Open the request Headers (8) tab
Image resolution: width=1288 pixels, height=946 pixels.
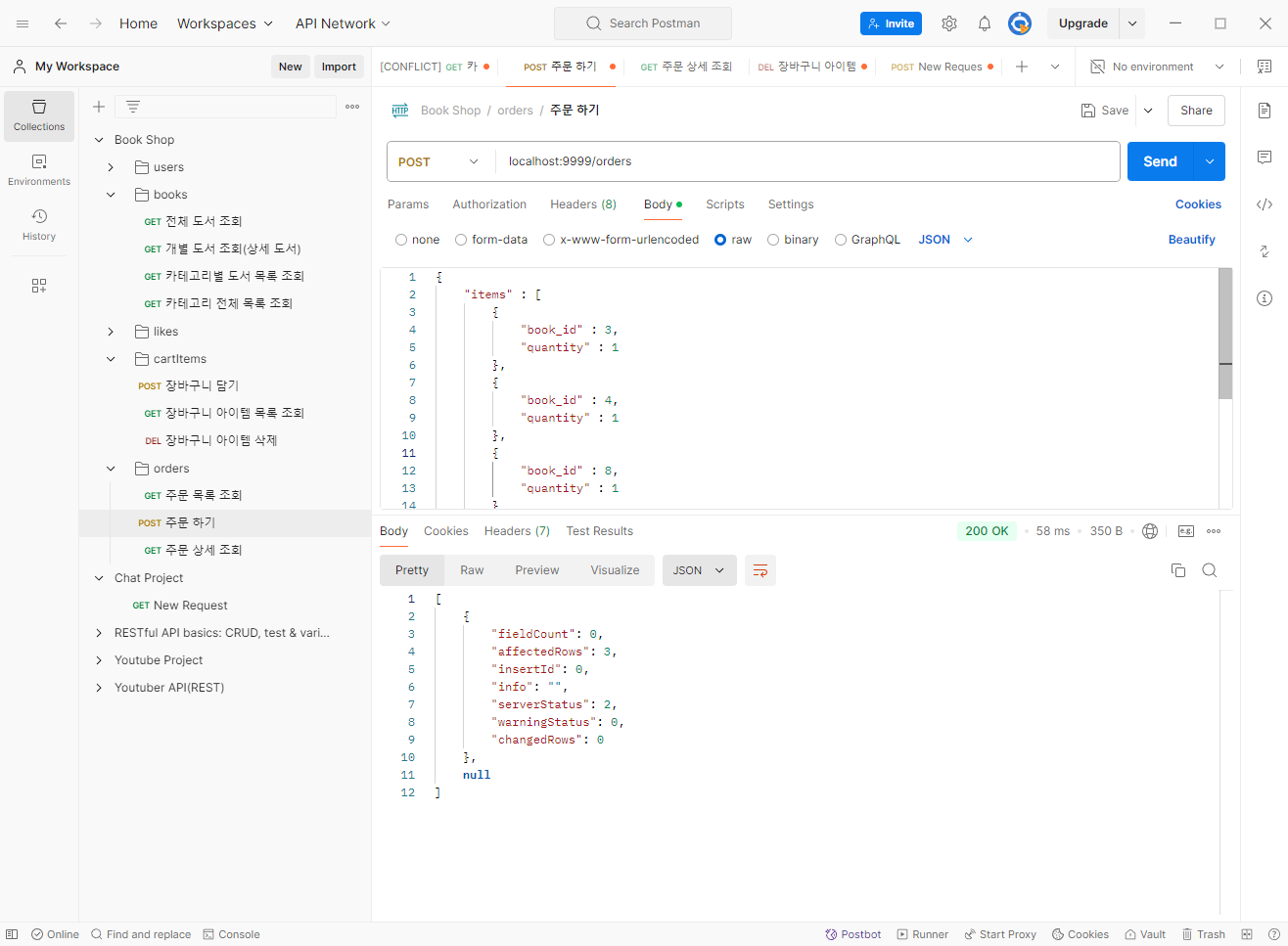pos(583,204)
